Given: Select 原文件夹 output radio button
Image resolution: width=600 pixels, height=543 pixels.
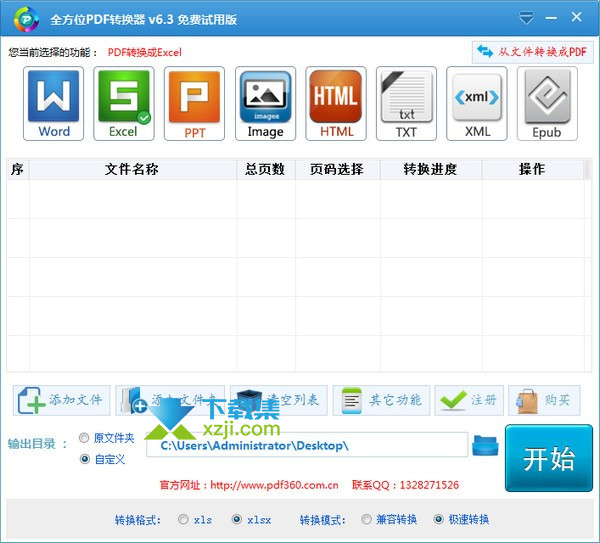Looking at the screenshot, I should tap(84, 438).
